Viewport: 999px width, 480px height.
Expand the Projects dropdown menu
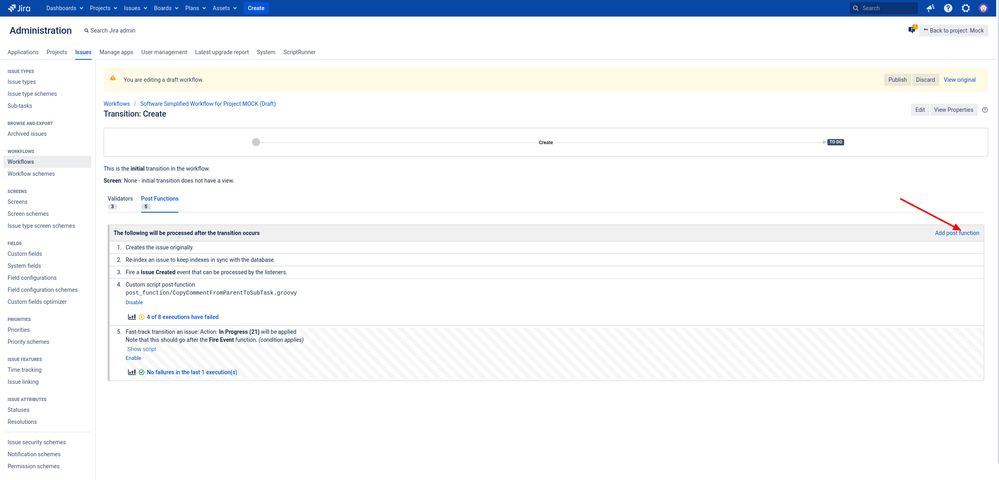pos(103,8)
